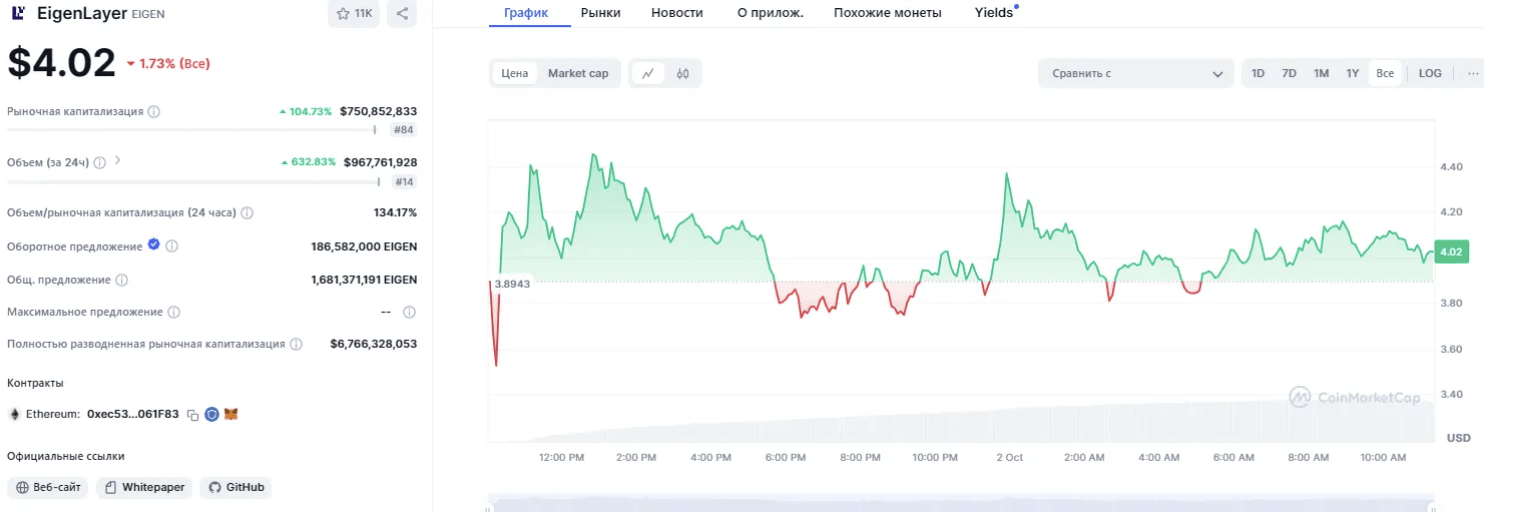Toggle LOG scale on chart
The height and width of the screenshot is (512, 1514).
tap(1430, 73)
